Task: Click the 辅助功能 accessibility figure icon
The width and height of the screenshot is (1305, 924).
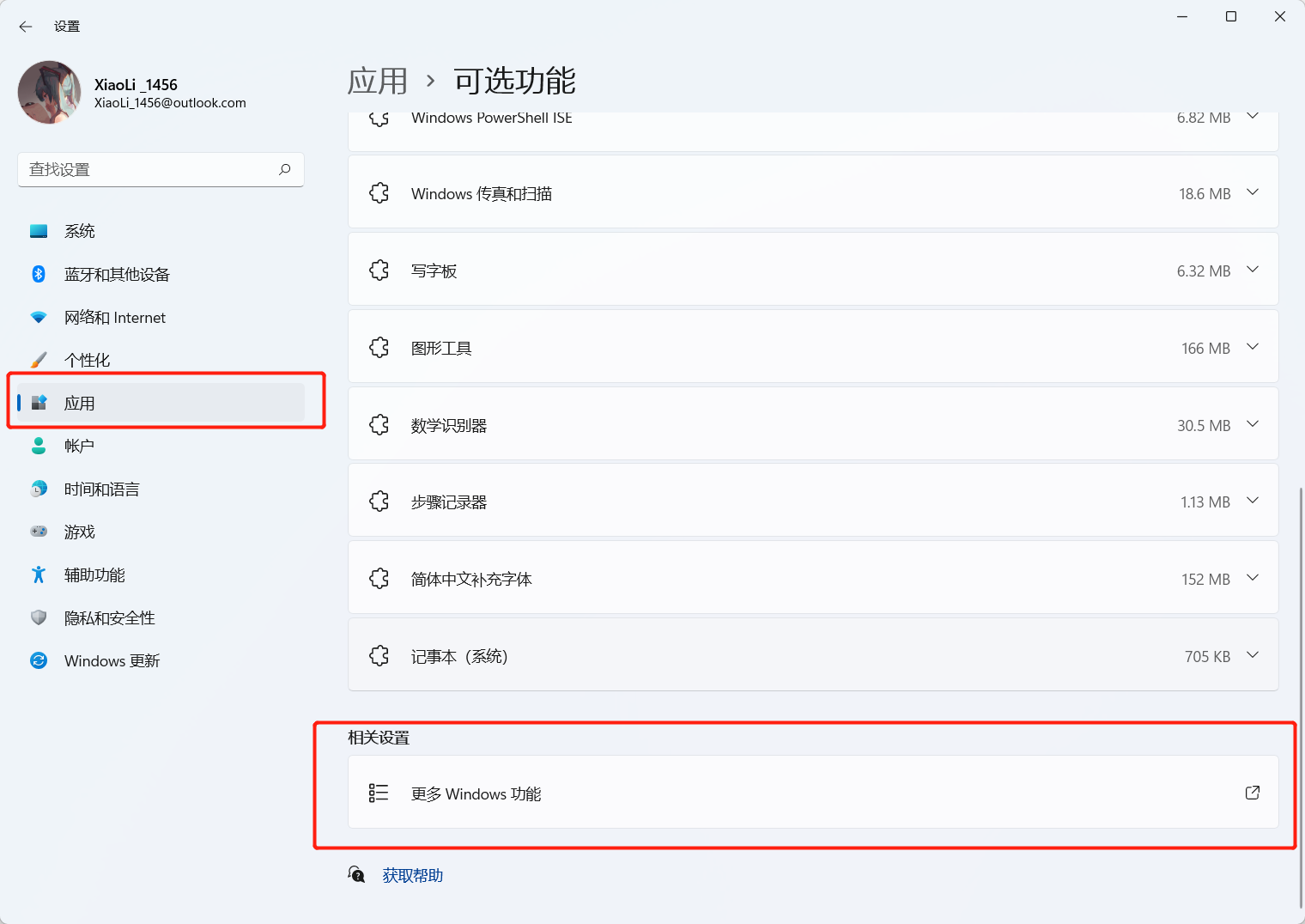Action: click(x=39, y=574)
